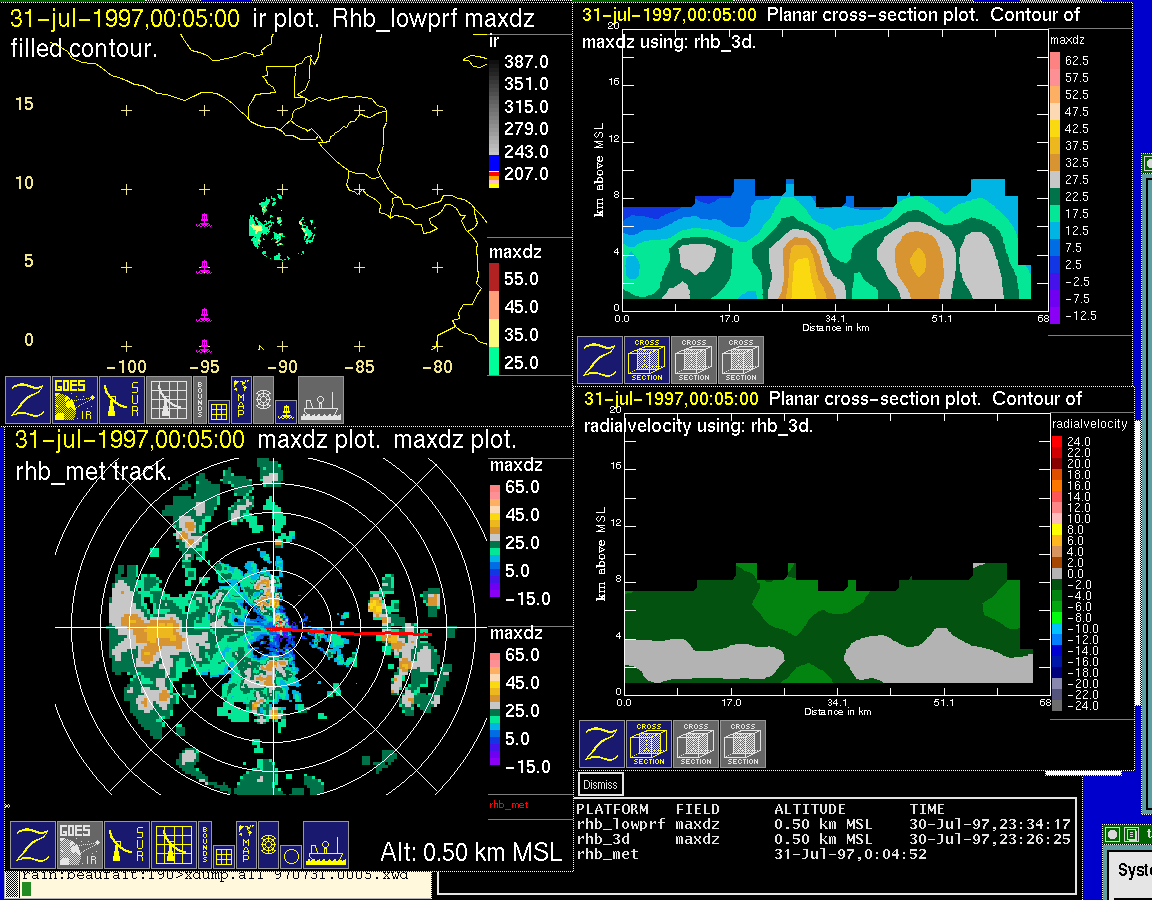Click the Zebra Z icon in the maxdz plot window
This screenshot has width=1152, height=900.
(32, 844)
